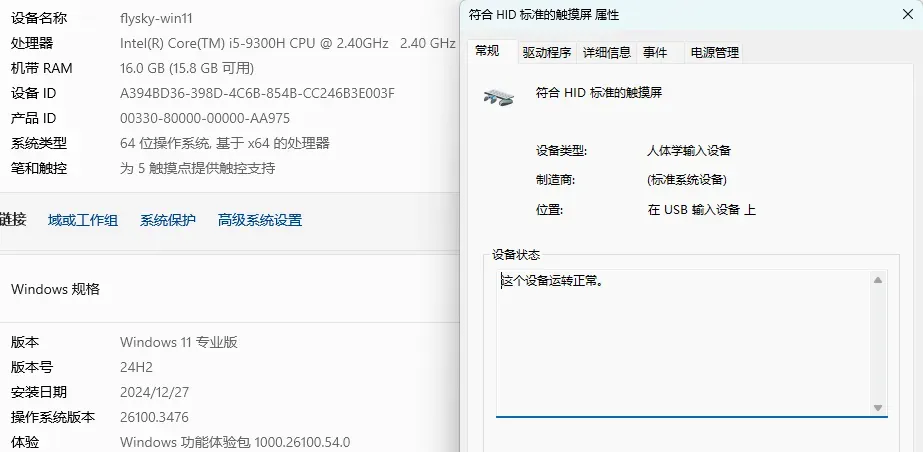Close the touch screen properties dialog
This screenshot has height=452, width=923.
click(x=908, y=15)
